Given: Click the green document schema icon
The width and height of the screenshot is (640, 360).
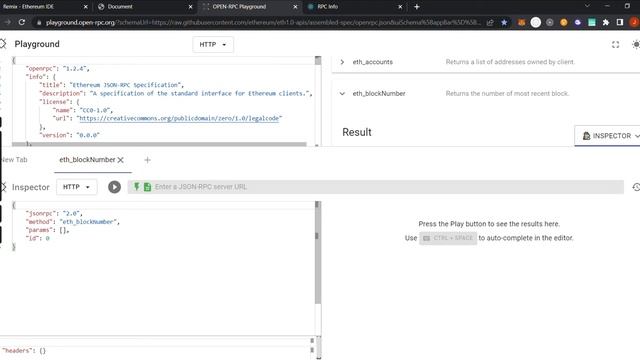Looking at the screenshot, I should [147, 187].
